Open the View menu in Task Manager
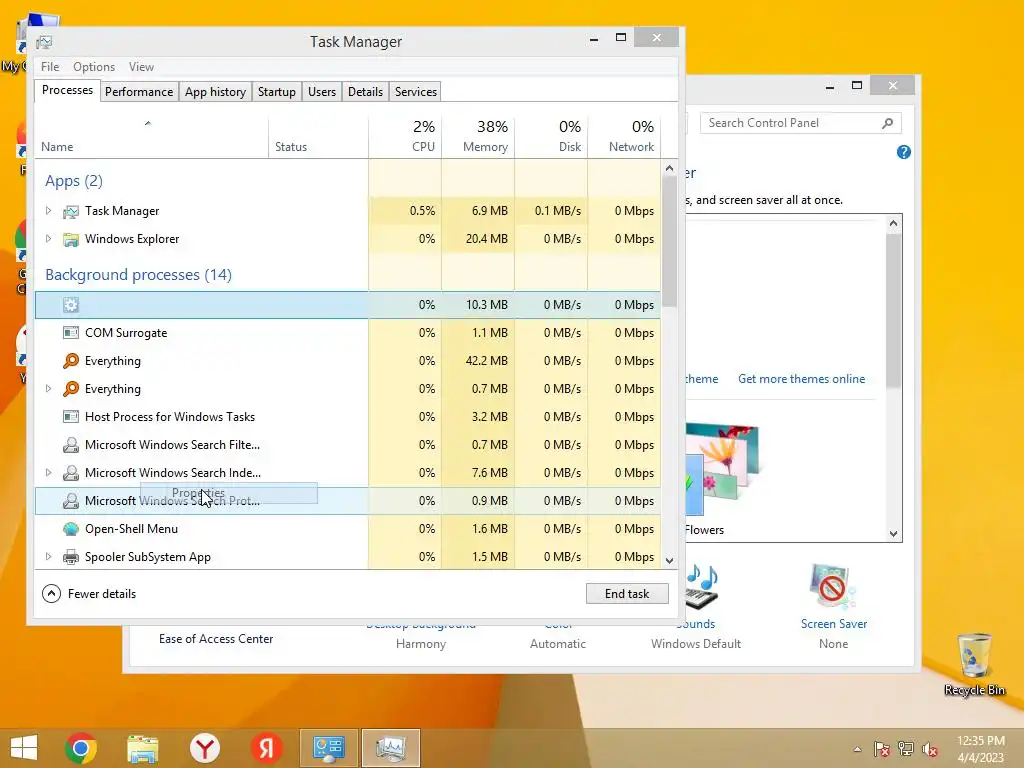The width and height of the screenshot is (1024, 768). click(x=141, y=67)
